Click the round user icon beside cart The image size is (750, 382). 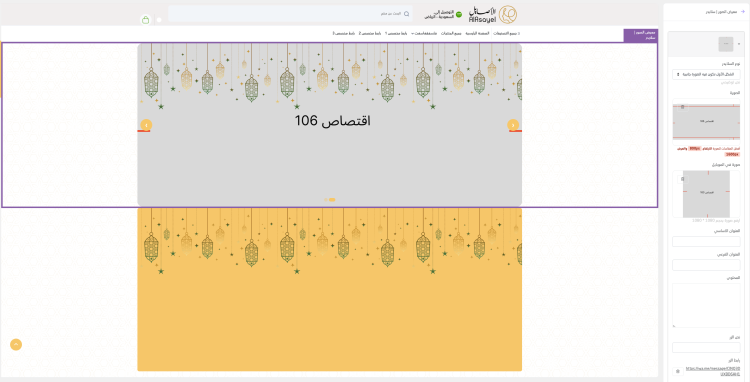(x=159, y=20)
